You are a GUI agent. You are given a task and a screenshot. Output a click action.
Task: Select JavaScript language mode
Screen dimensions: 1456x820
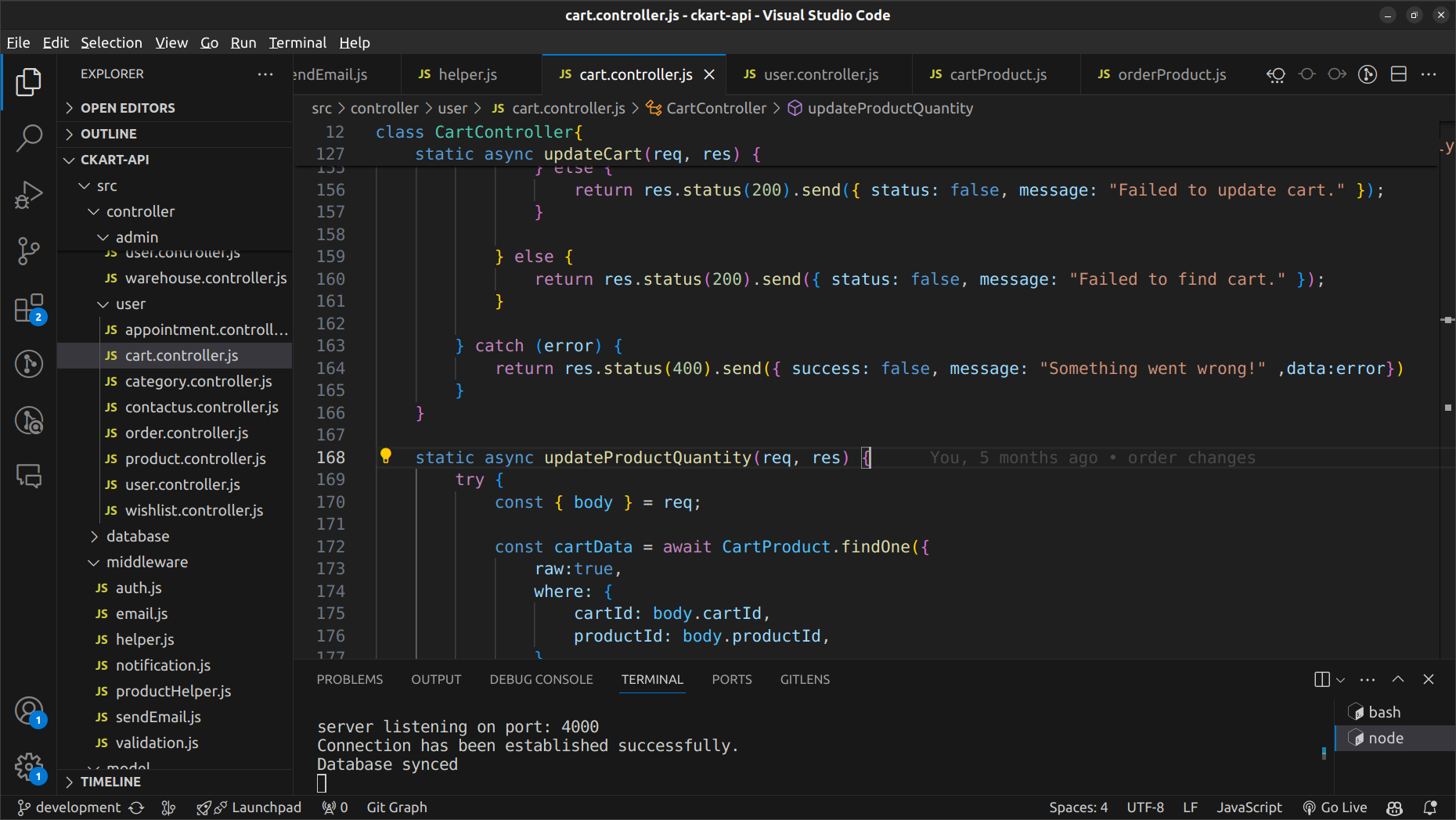click(x=1249, y=807)
